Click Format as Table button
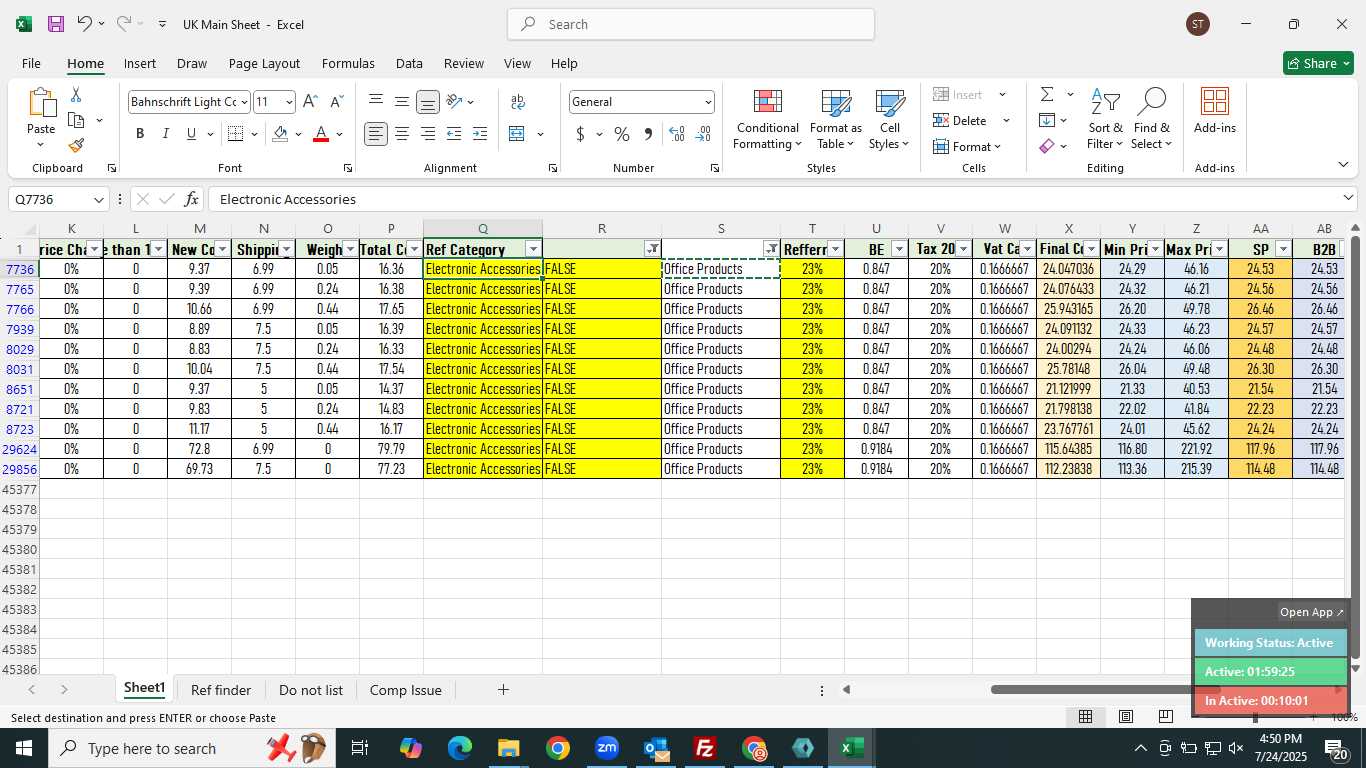Viewport: 1366px width, 768px height. (836, 119)
